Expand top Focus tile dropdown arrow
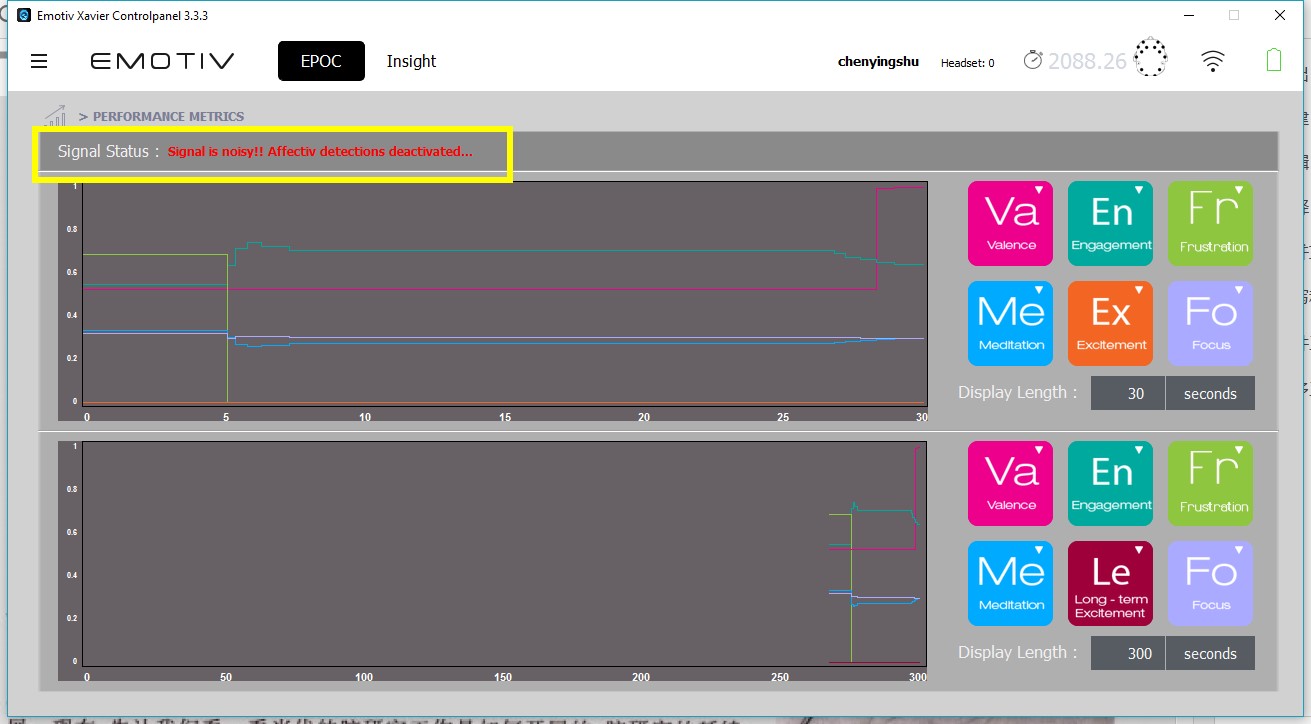The image size is (1311, 724). (x=1239, y=290)
